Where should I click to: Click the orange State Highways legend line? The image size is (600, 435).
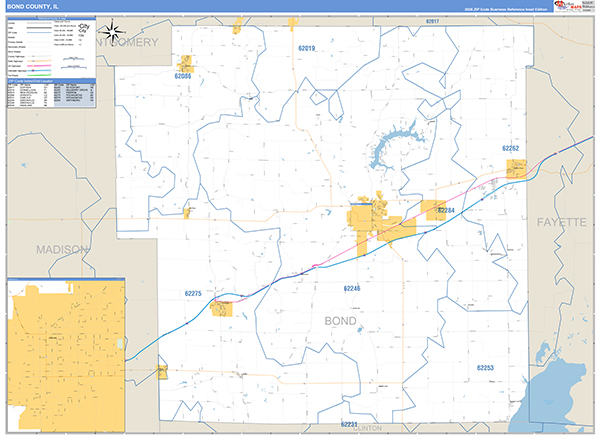tap(39, 61)
